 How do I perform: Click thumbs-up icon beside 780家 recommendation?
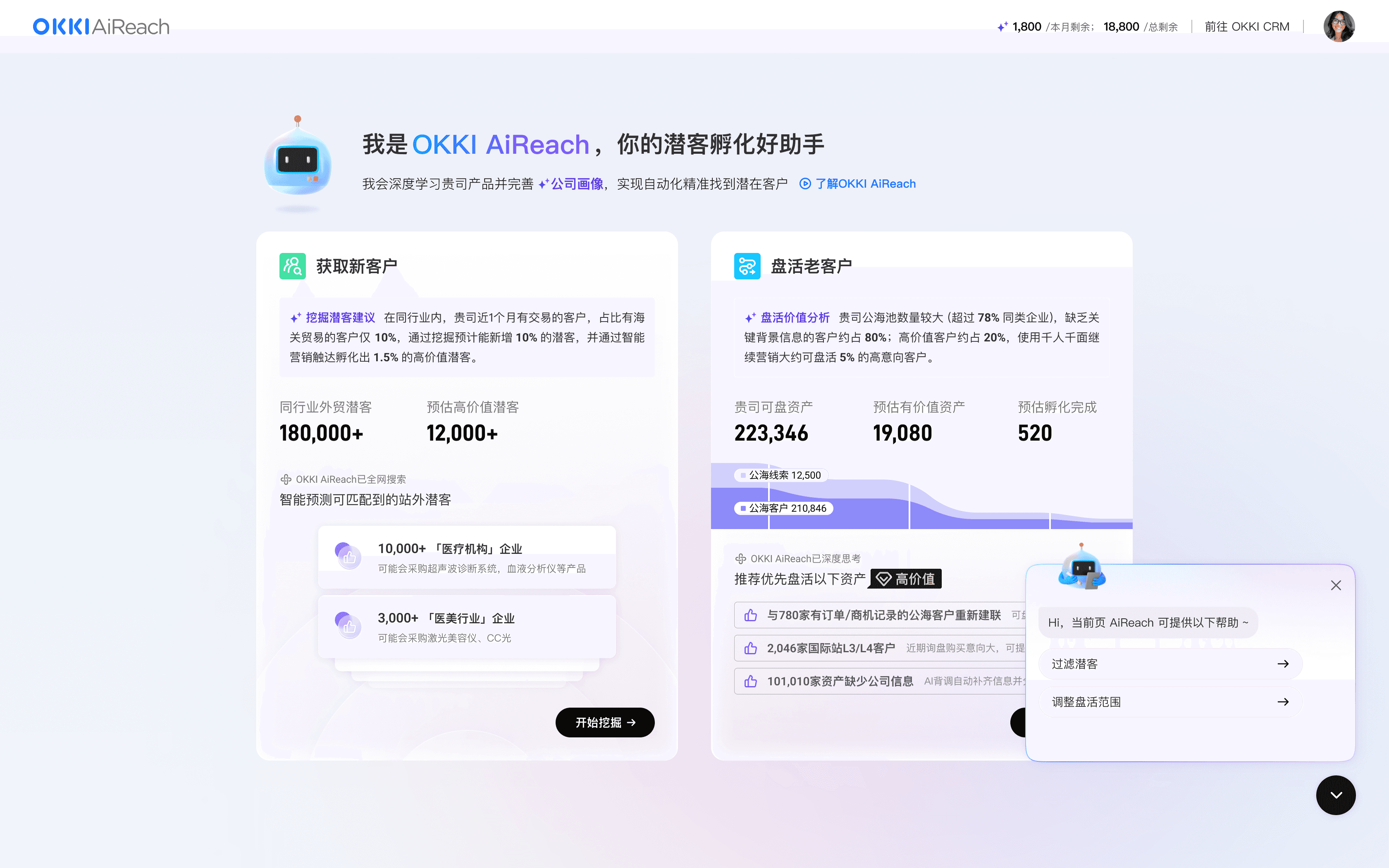(x=750, y=615)
